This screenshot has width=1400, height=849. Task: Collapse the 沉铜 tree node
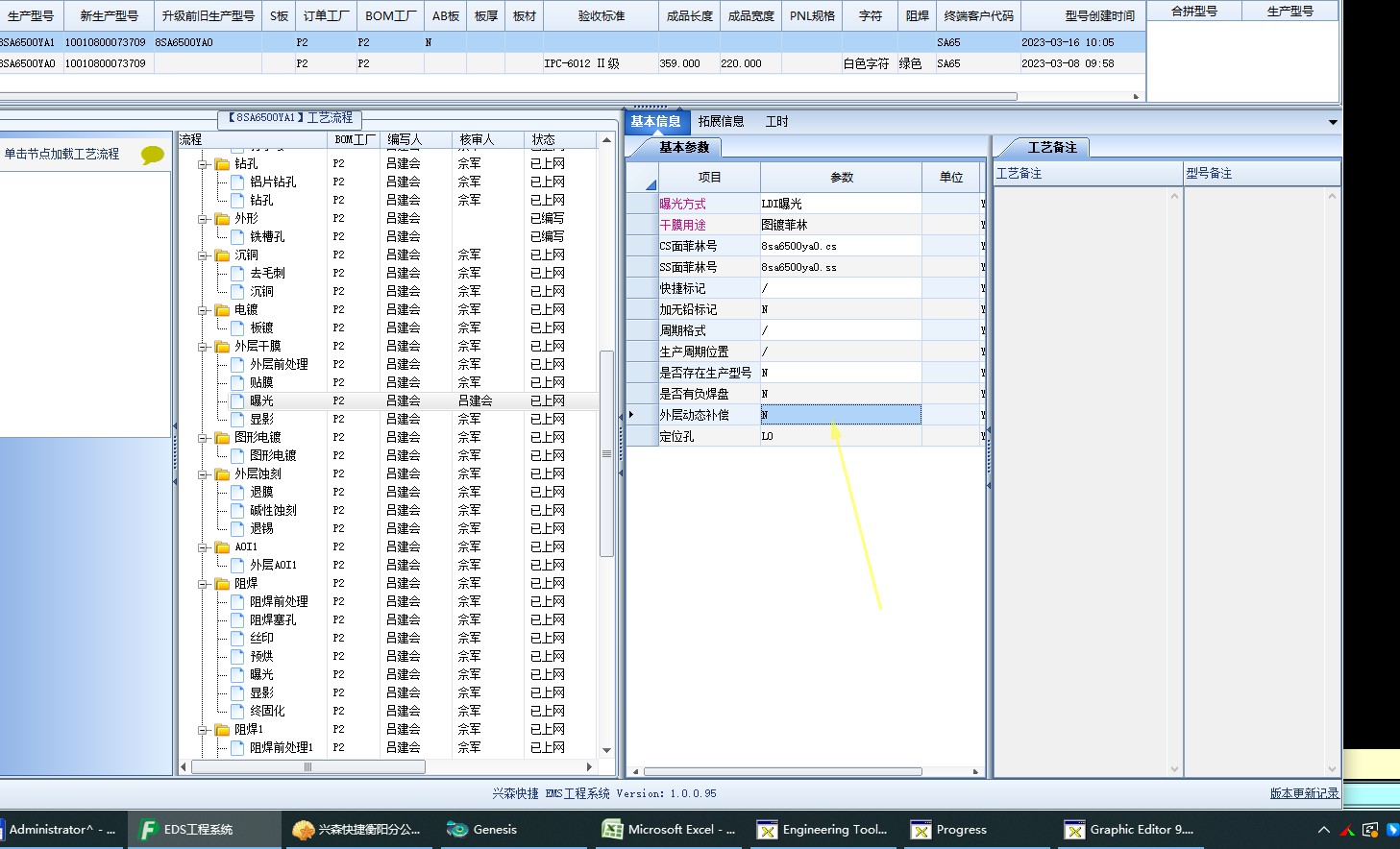tap(204, 255)
